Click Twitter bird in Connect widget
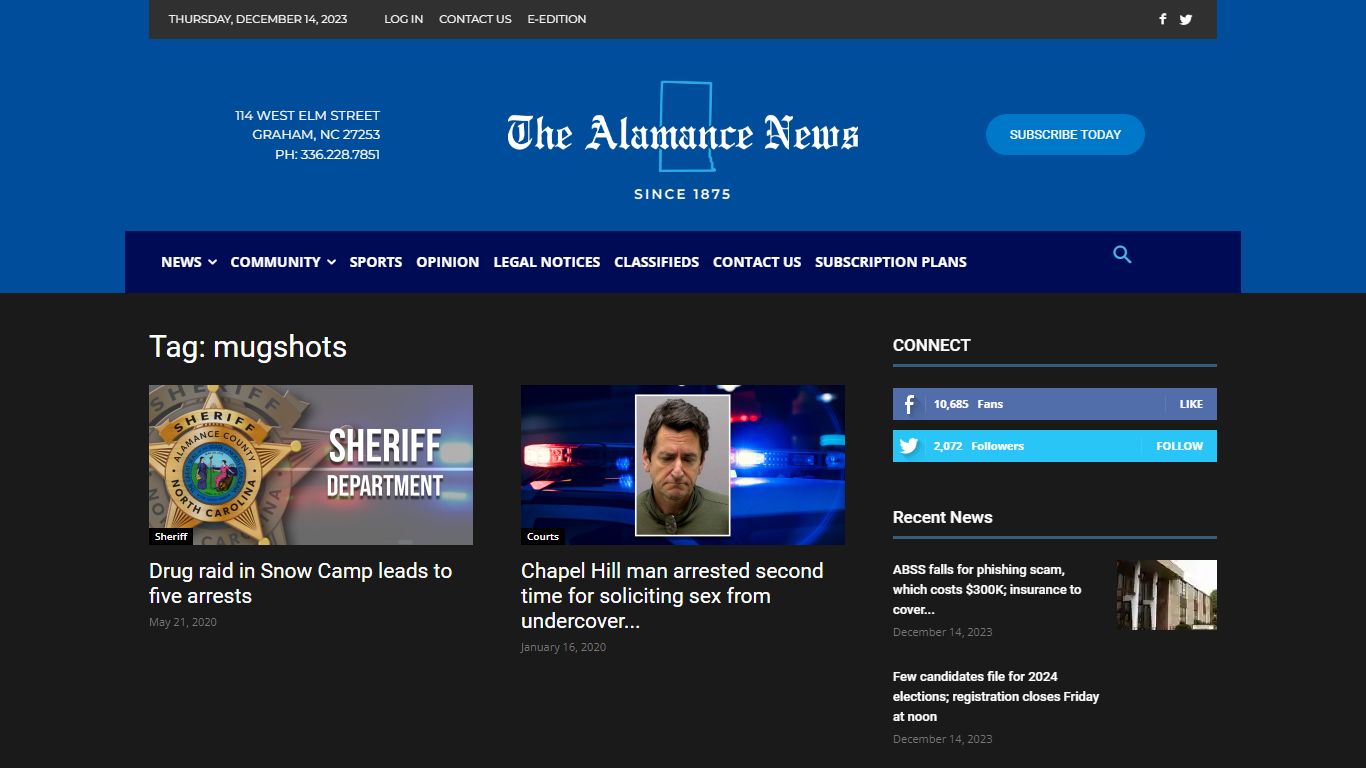This screenshot has height=768, width=1366. tap(909, 446)
